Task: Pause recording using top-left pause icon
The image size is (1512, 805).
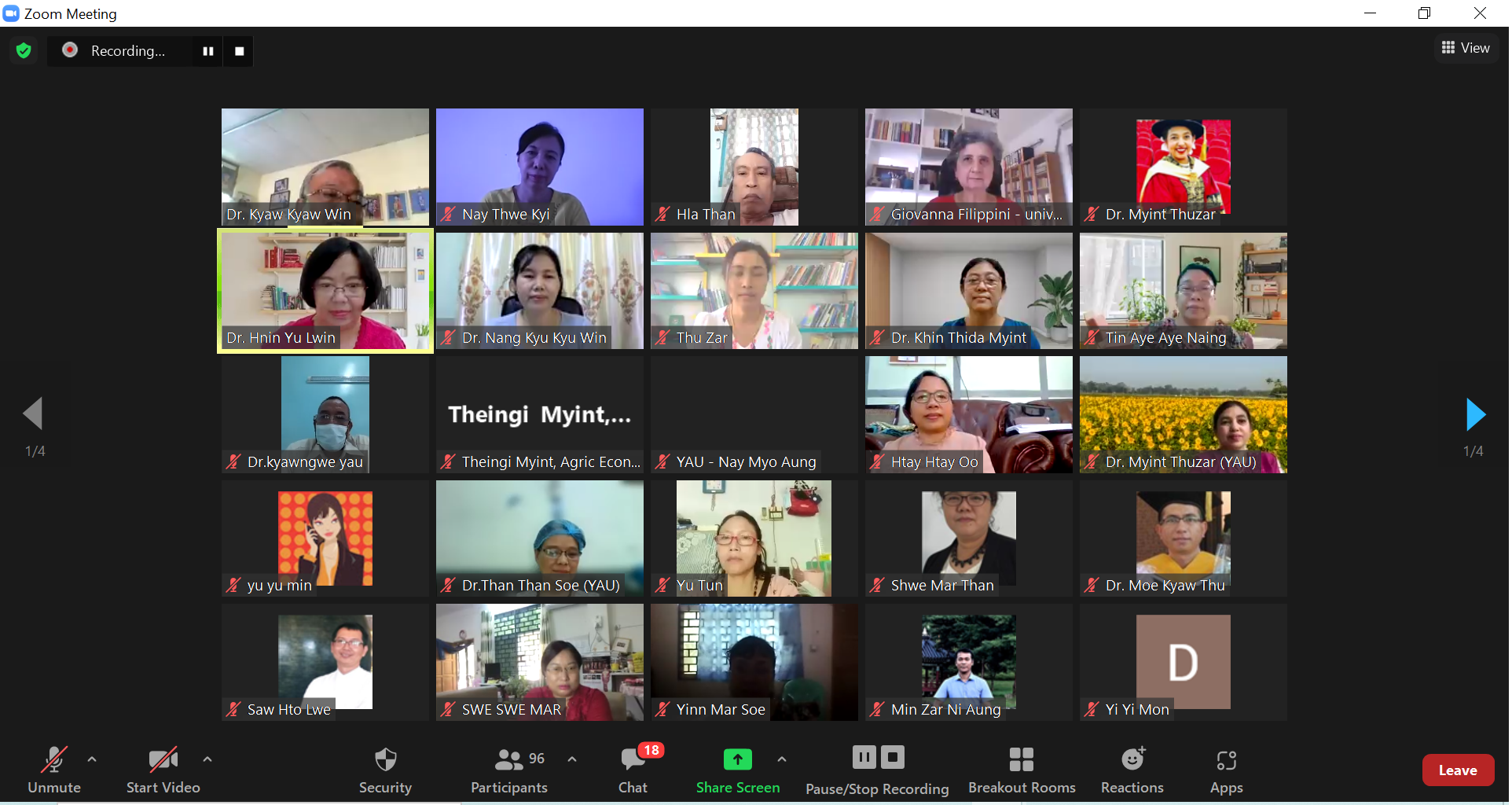Action: (x=208, y=51)
